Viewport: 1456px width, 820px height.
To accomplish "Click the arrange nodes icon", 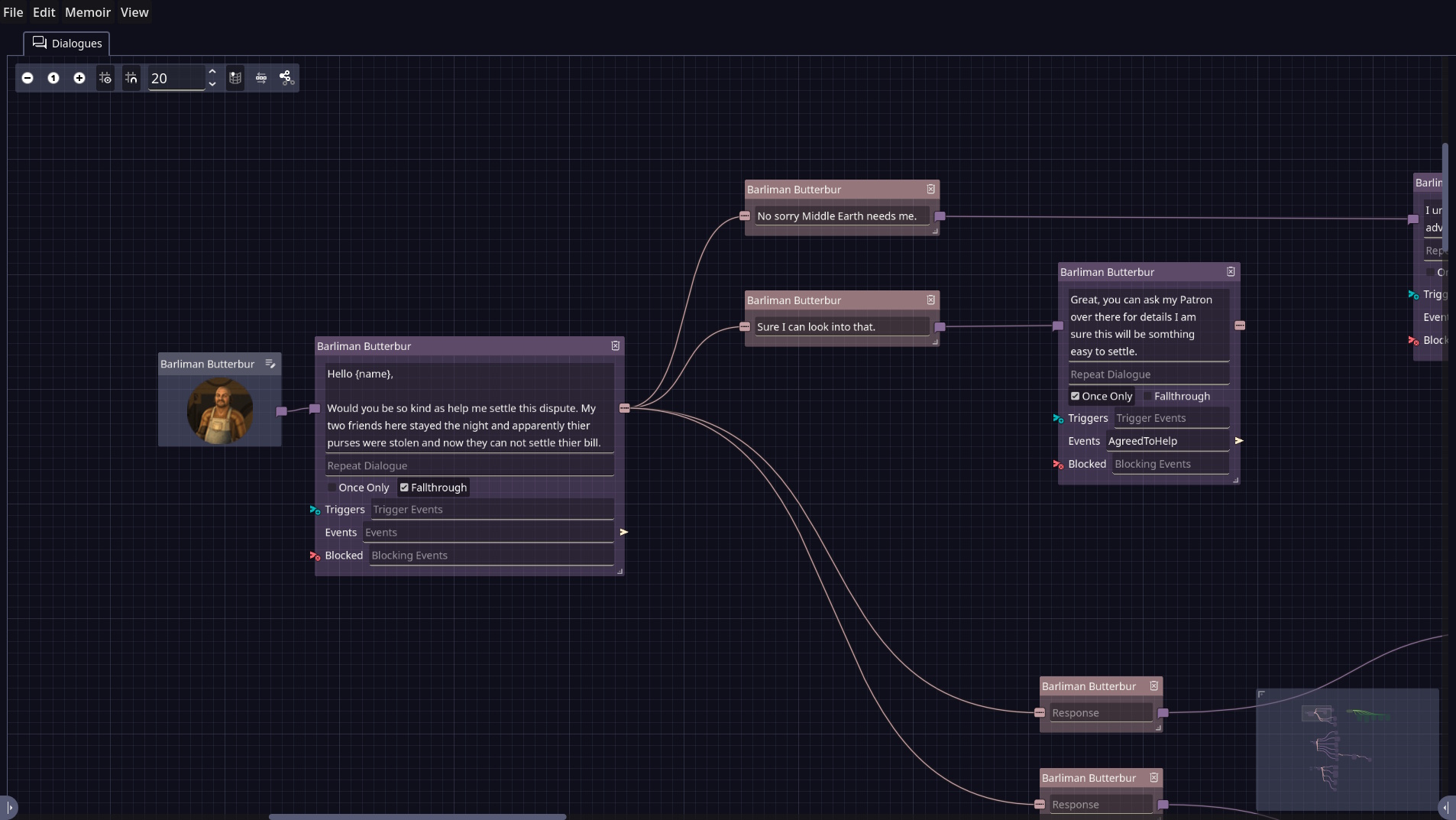I will coord(261,78).
